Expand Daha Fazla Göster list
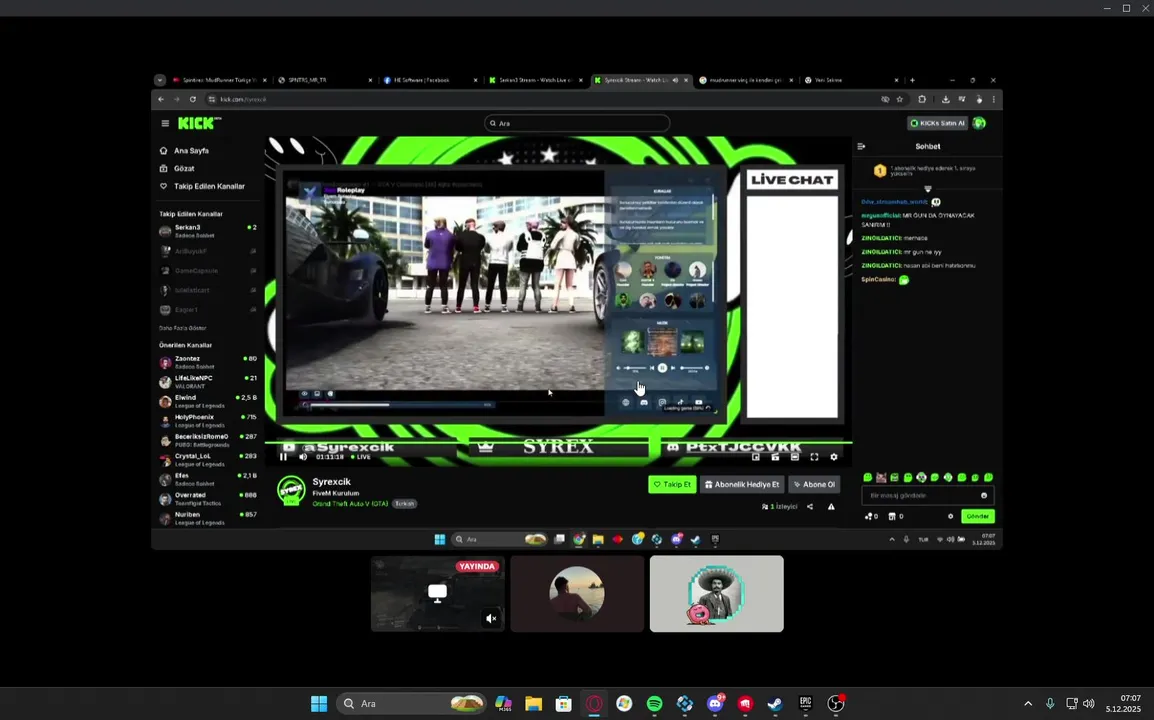The width and height of the screenshot is (1154, 720). [183, 328]
